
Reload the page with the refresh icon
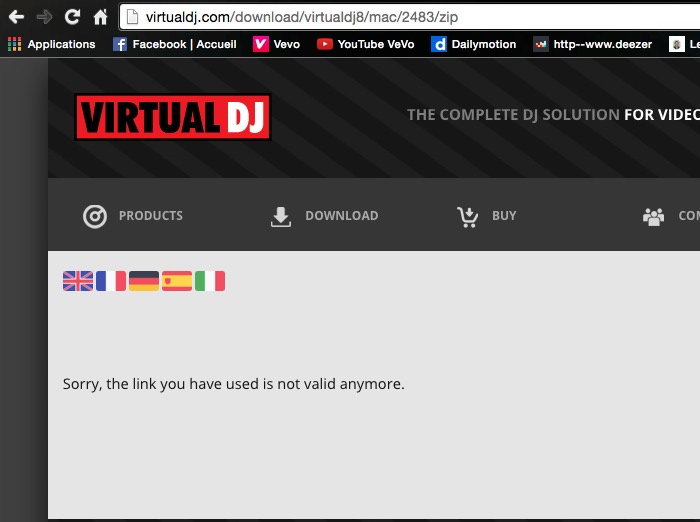[72, 17]
